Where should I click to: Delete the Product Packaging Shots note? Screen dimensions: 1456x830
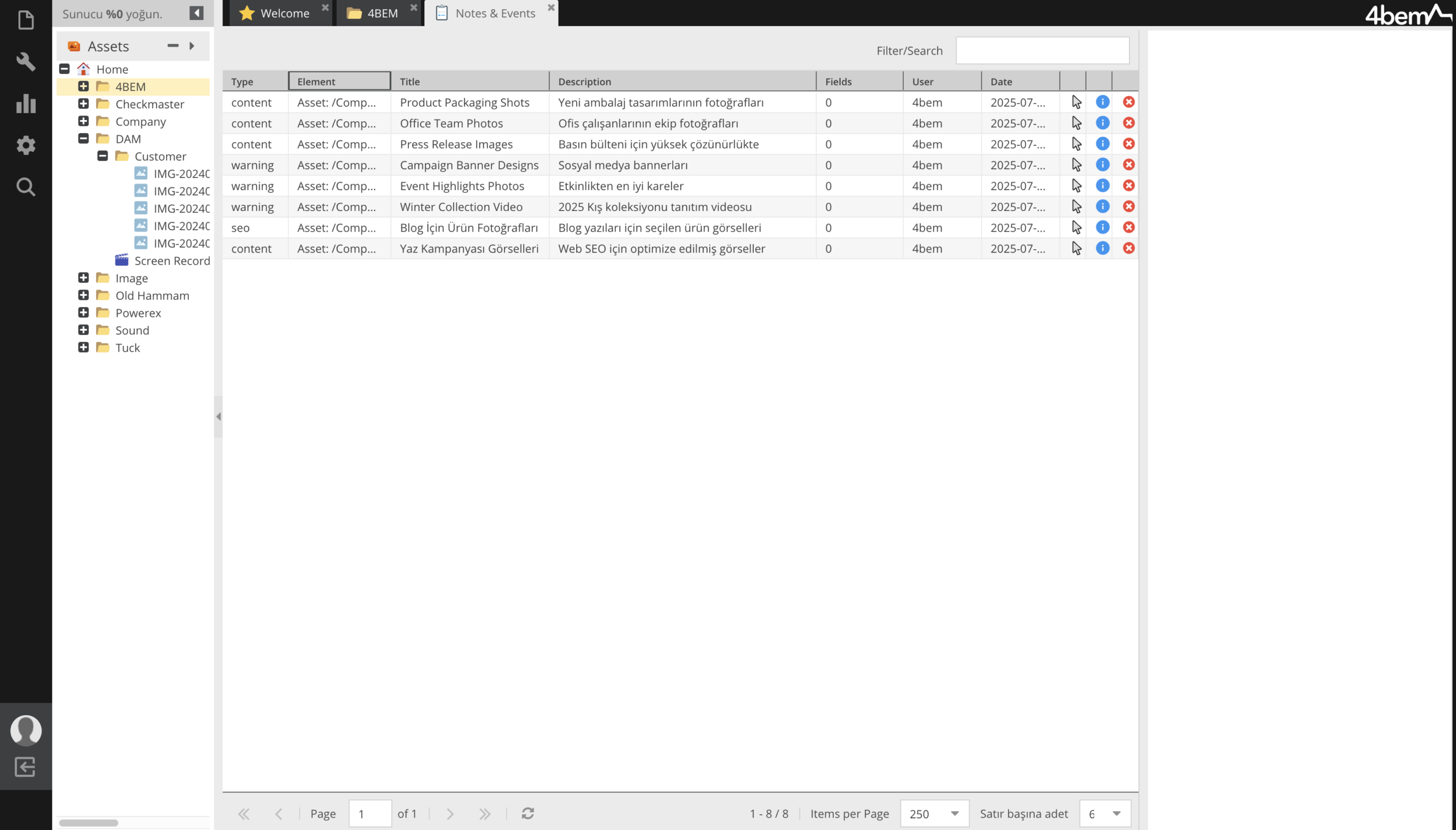[1128, 102]
